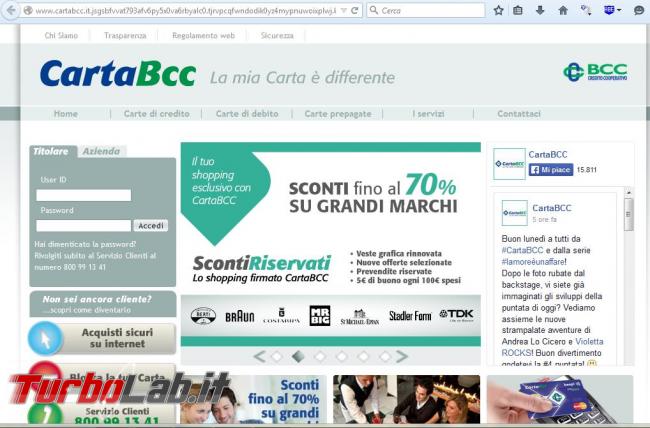Open the #CartaBCC hashtag link

(522, 250)
